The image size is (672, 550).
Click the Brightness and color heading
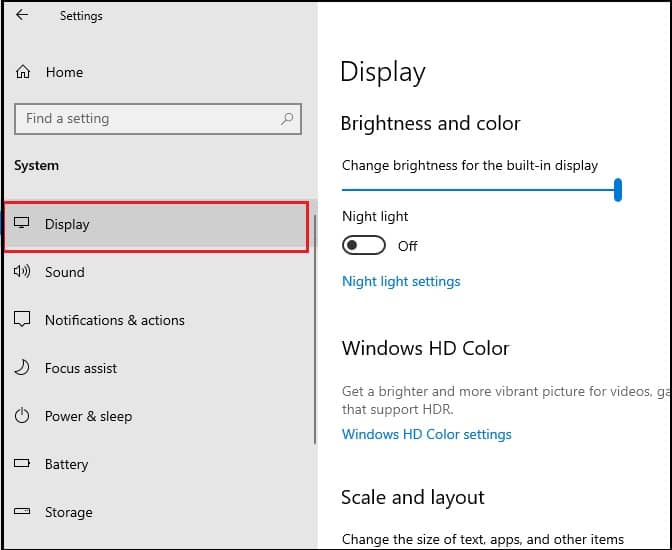coord(430,123)
